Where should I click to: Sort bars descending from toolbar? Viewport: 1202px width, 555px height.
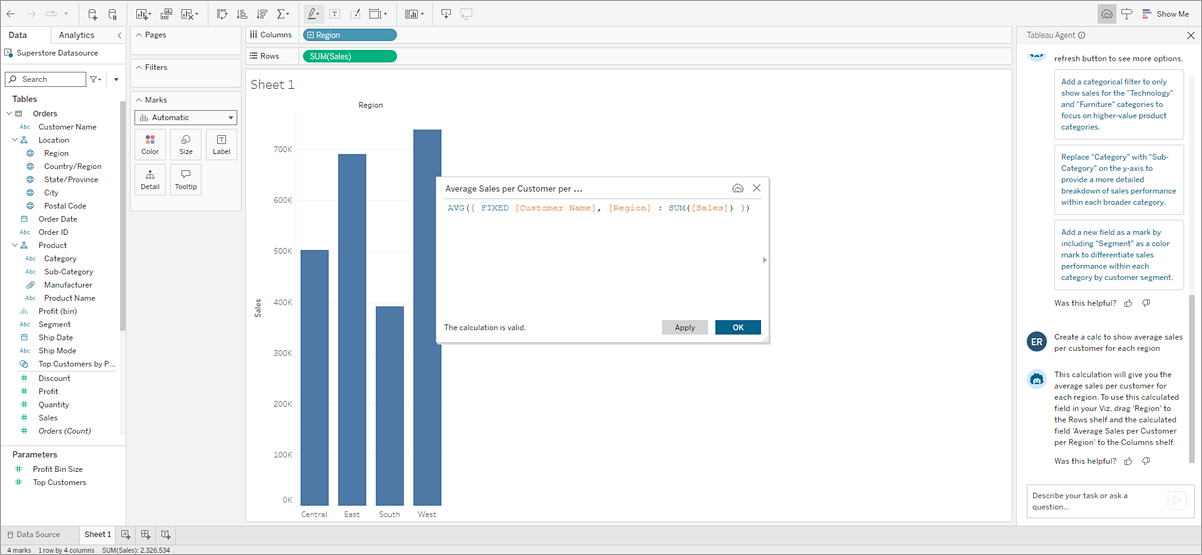click(x=262, y=14)
